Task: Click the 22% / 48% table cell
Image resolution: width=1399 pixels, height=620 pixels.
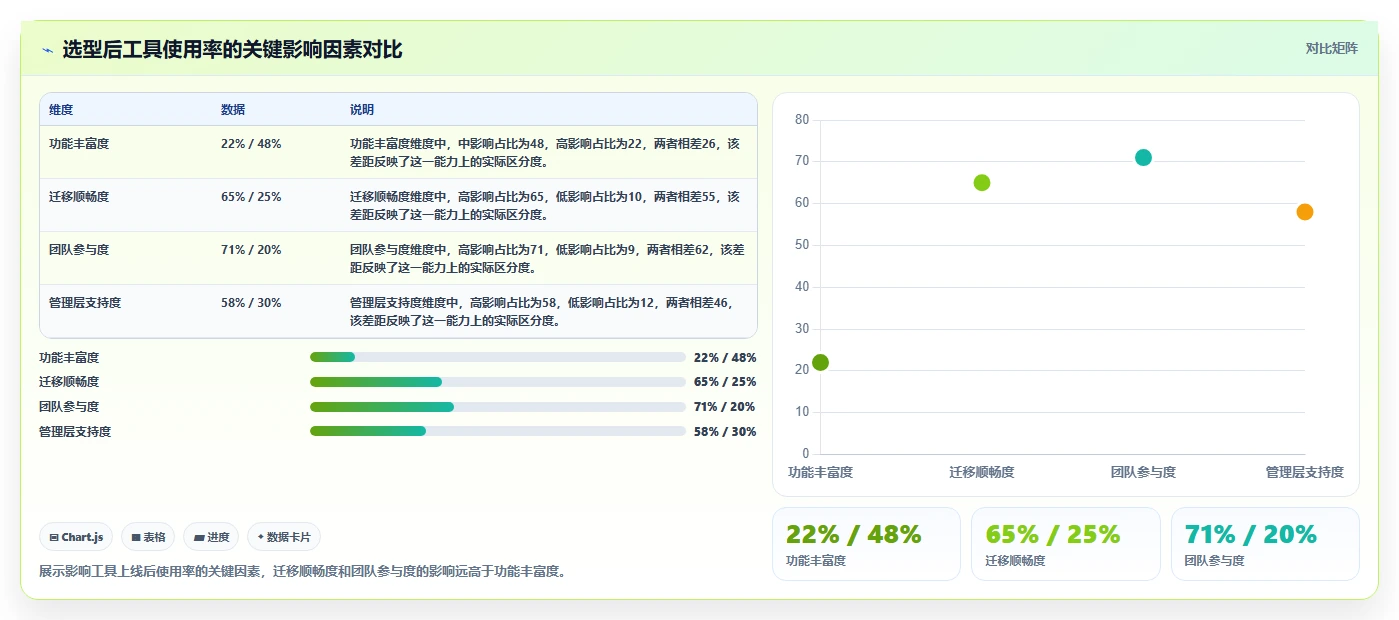Action: point(251,144)
